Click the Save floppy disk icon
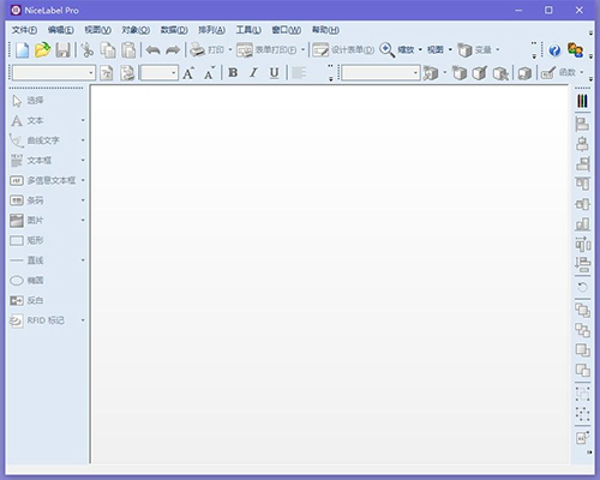Viewport: 600px width, 480px height. coord(63,50)
